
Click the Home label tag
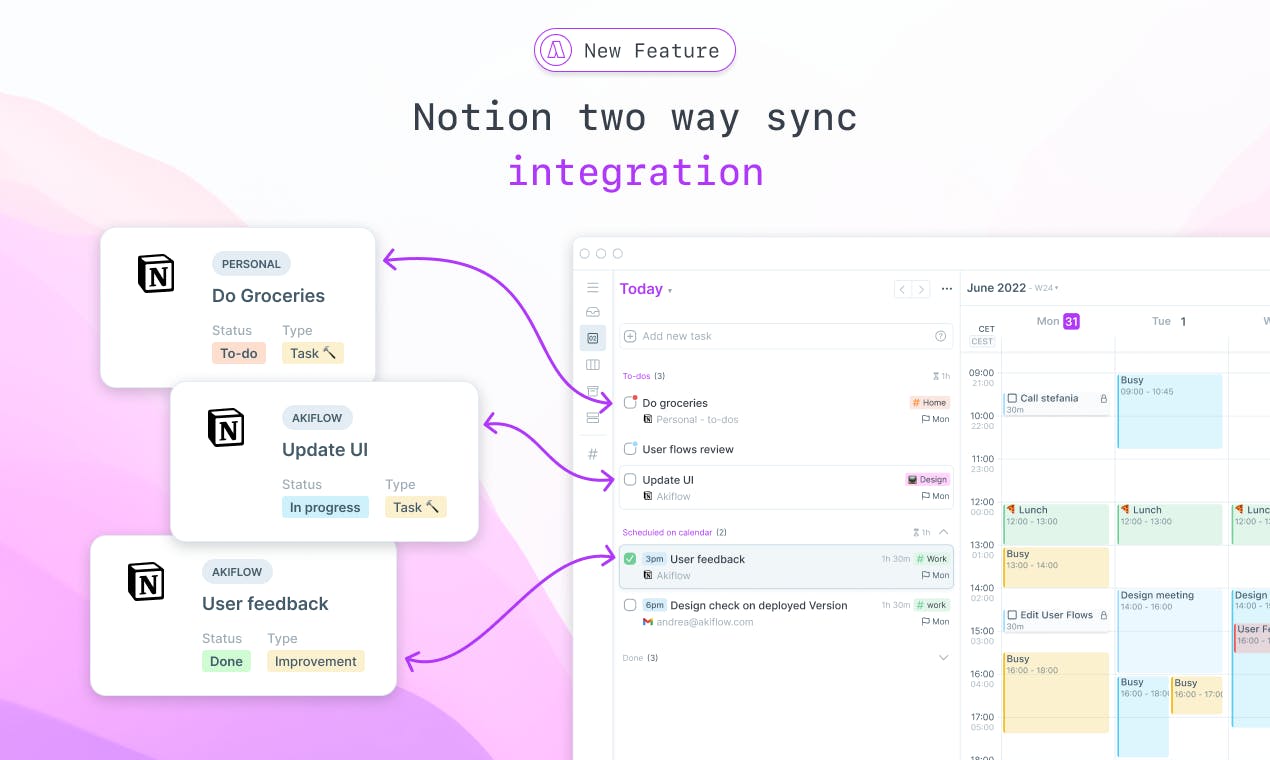930,403
